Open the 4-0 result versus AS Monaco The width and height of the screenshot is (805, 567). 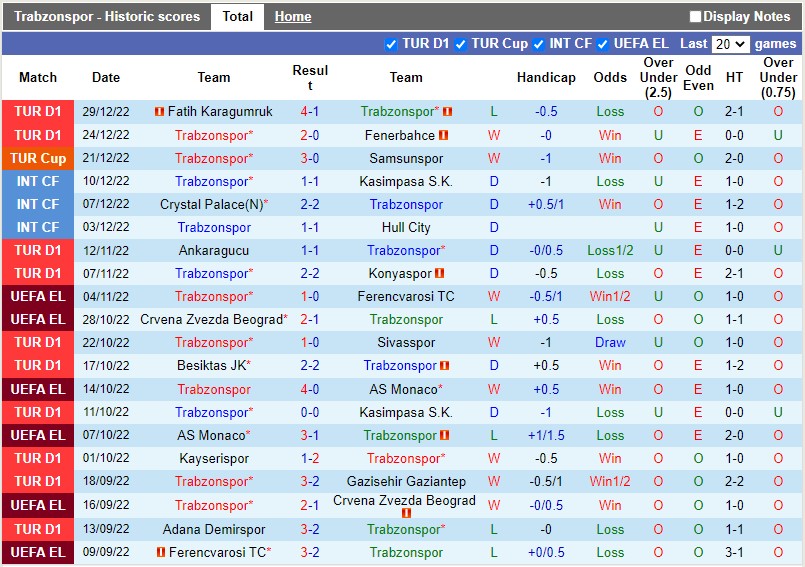pos(310,389)
